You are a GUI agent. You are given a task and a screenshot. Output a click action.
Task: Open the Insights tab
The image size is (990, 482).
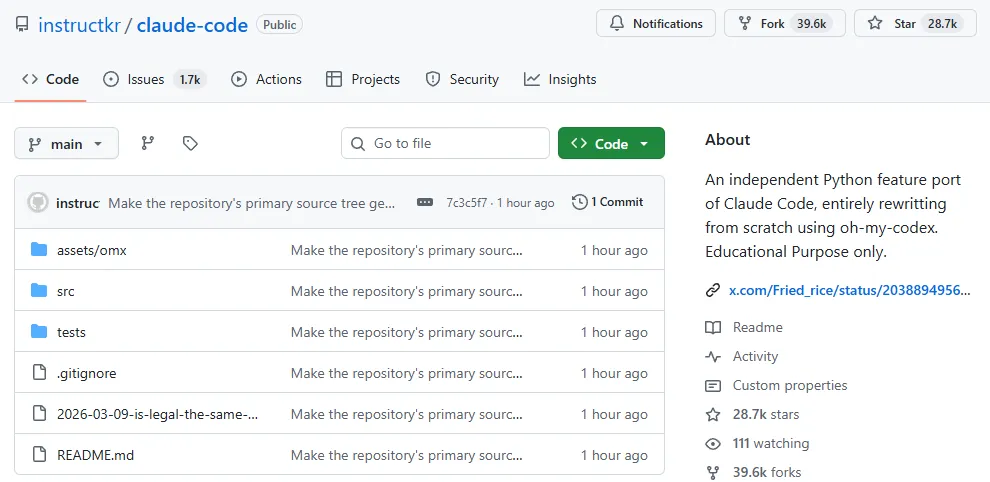559,79
